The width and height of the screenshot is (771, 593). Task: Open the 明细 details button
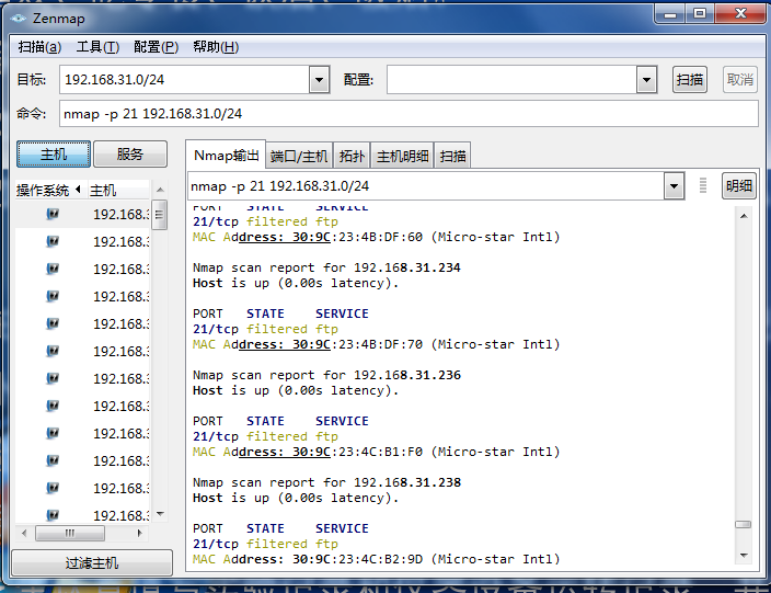[x=739, y=186]
